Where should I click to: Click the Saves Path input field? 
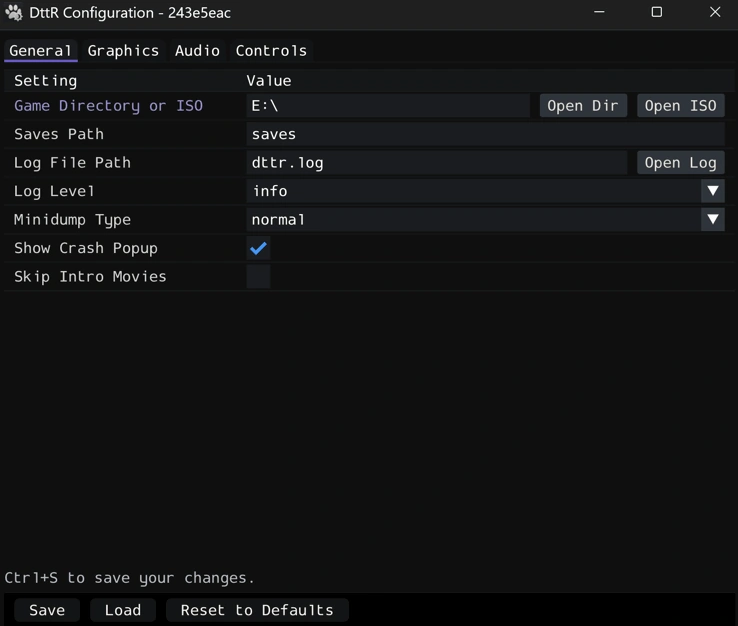(485, 134)
